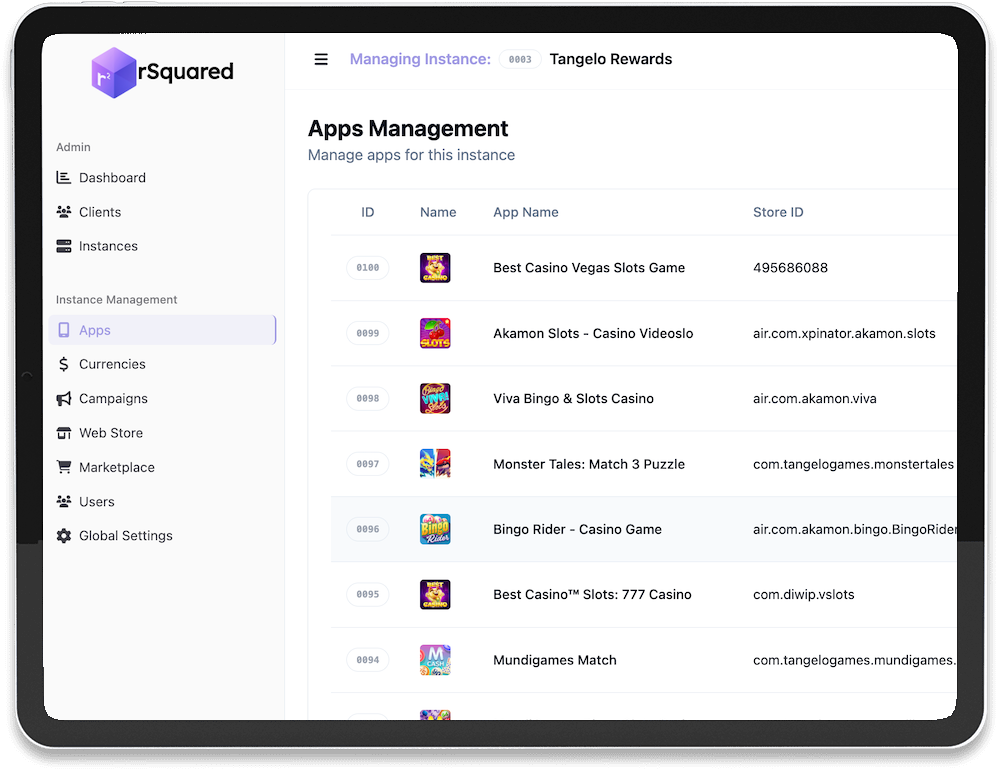Image resolution: width=1000 pixels, height=770 pixels.
Task: Select the Campaigns megaphone icon
Action: [x=62, y=398]
